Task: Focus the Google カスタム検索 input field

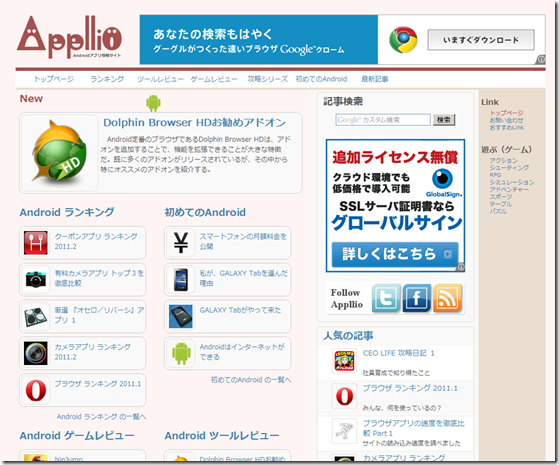Action: point(383,120)
